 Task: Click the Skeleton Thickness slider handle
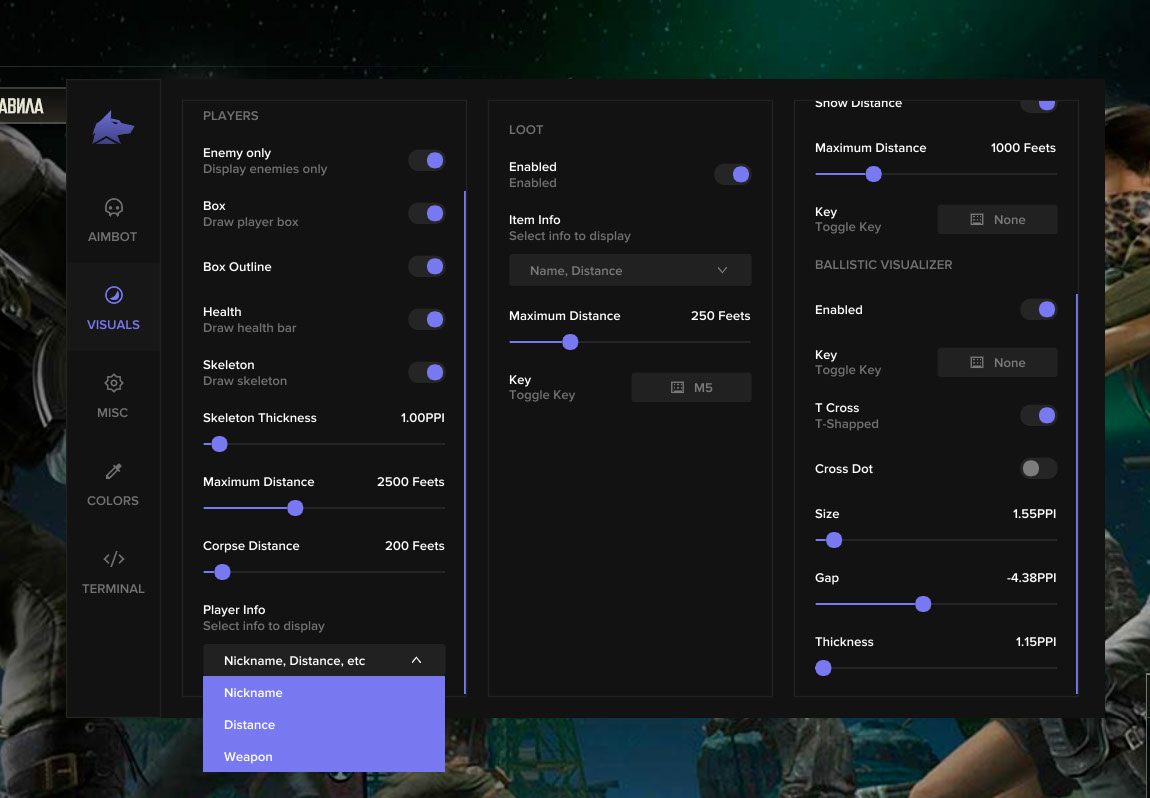click(x=219, y=444)
